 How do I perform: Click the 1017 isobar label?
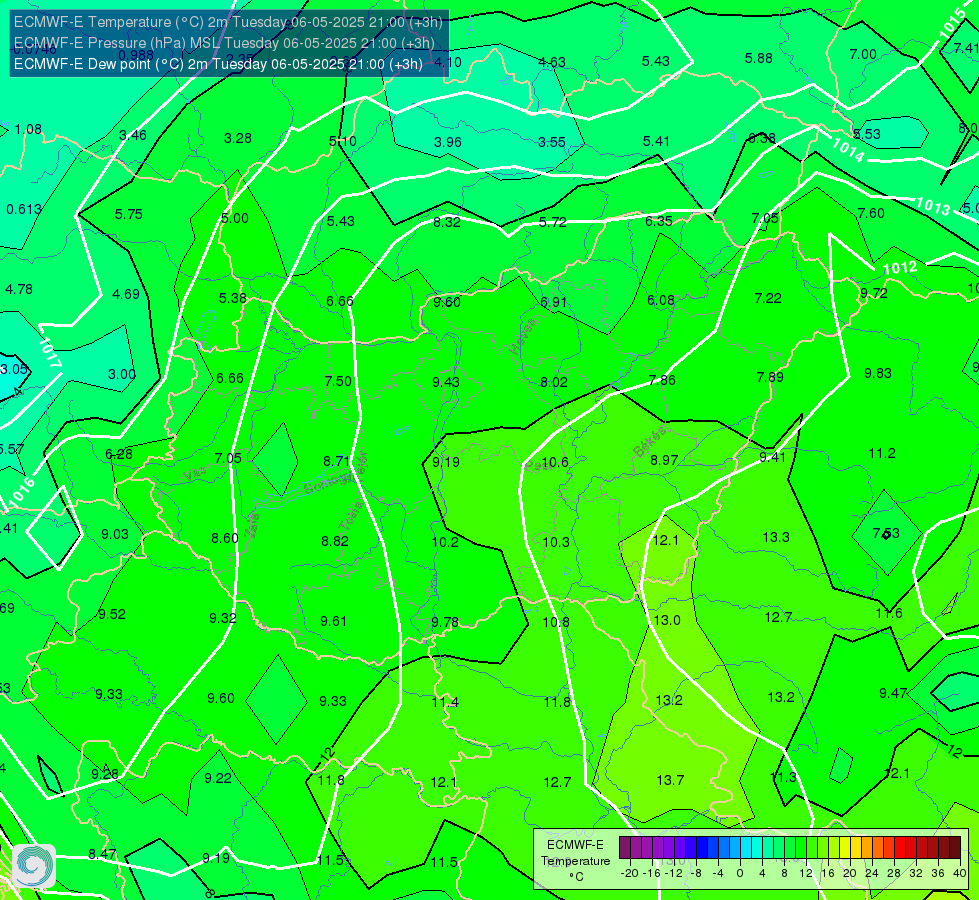tap(50, 353)
